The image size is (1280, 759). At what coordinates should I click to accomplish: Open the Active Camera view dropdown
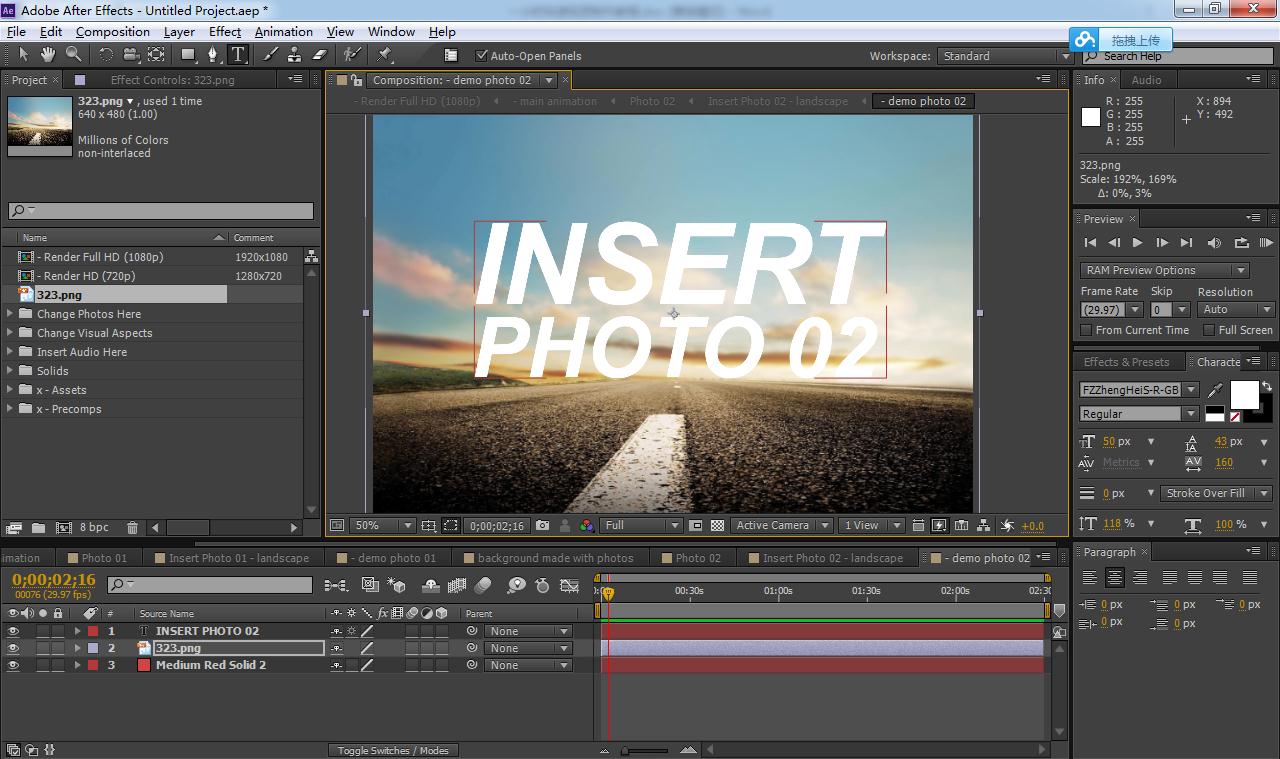(x=782, y=525)
